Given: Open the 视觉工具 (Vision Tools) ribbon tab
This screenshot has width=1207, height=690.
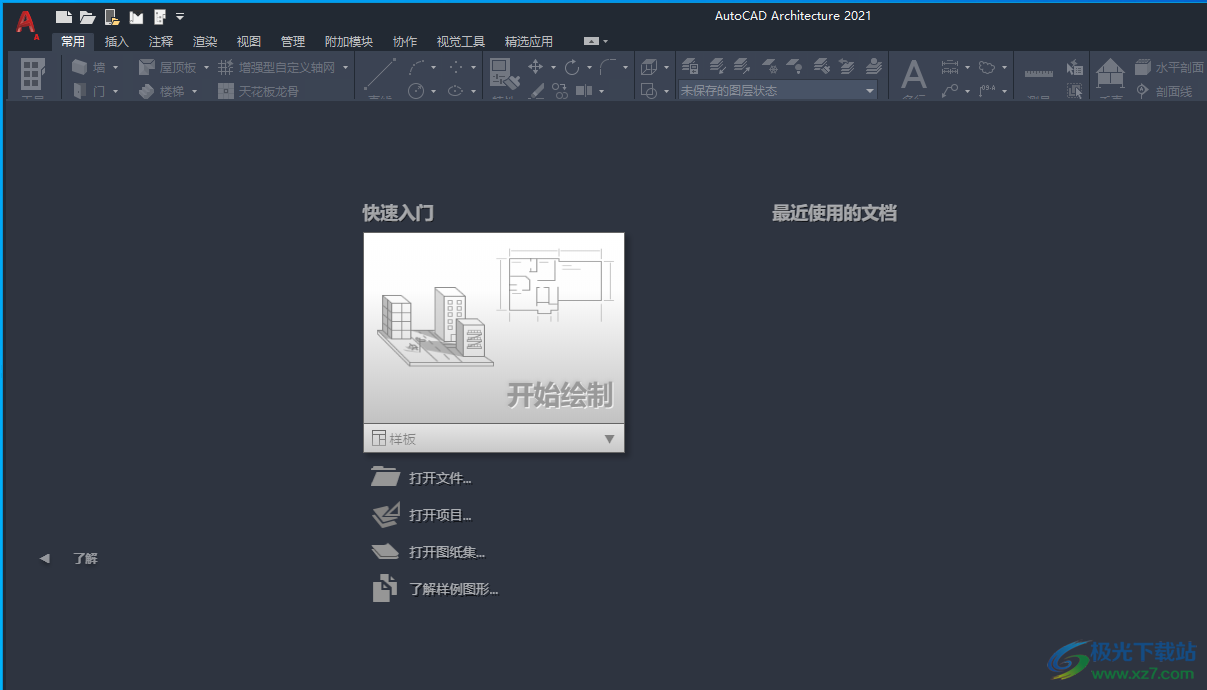Looking at the screenshot, I should 461,41.
